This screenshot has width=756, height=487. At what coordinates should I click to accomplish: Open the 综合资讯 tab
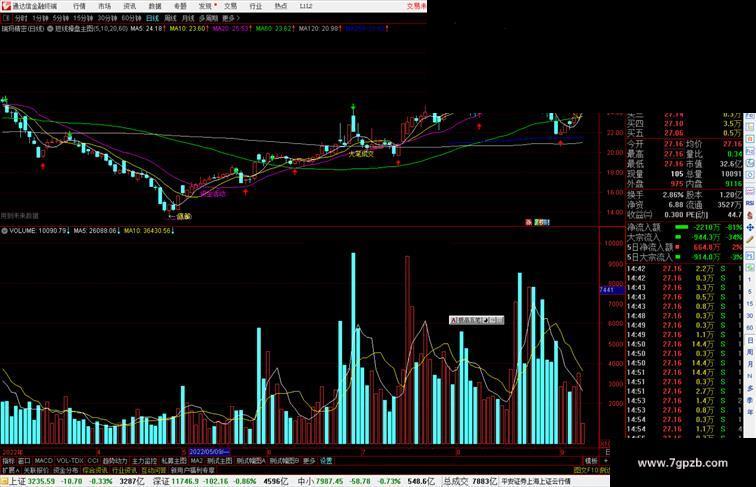94,470
